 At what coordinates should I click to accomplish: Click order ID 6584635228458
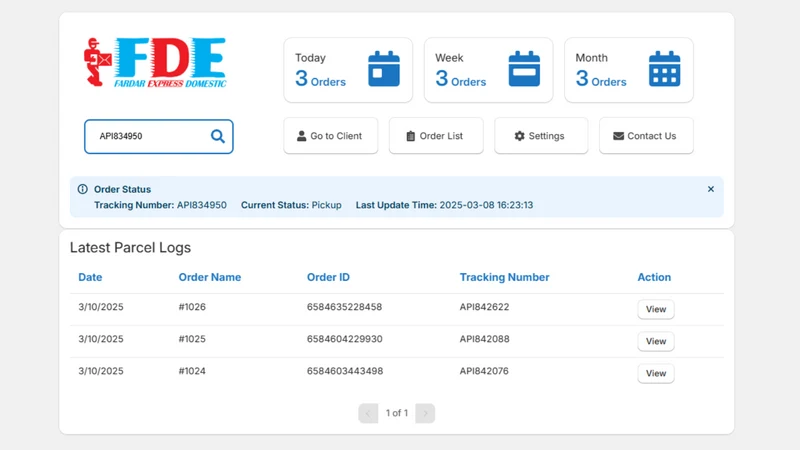344,307
